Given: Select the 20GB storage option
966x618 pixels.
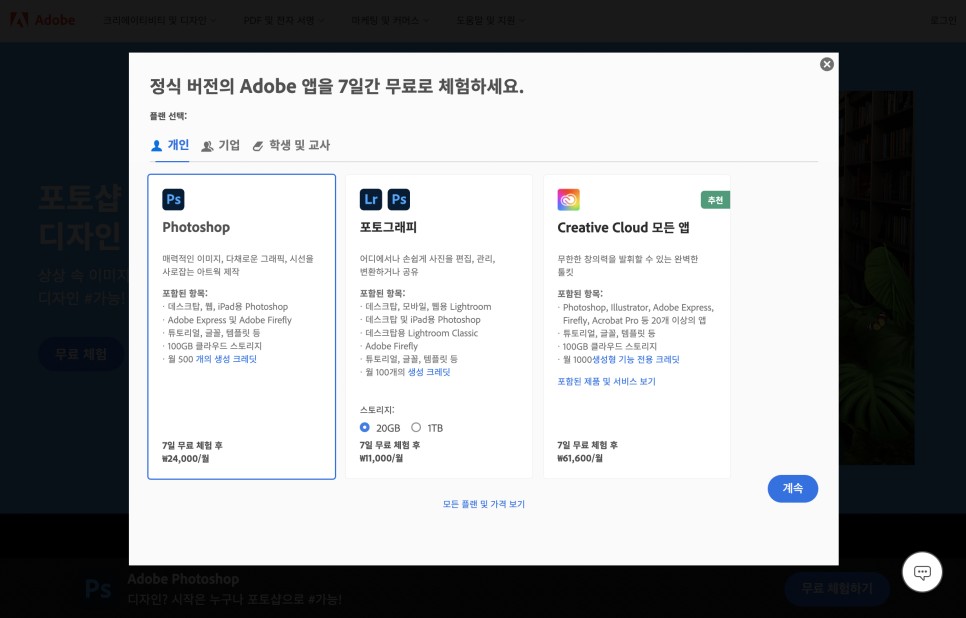Looking at the screenshot, I should tap(365, 427).
